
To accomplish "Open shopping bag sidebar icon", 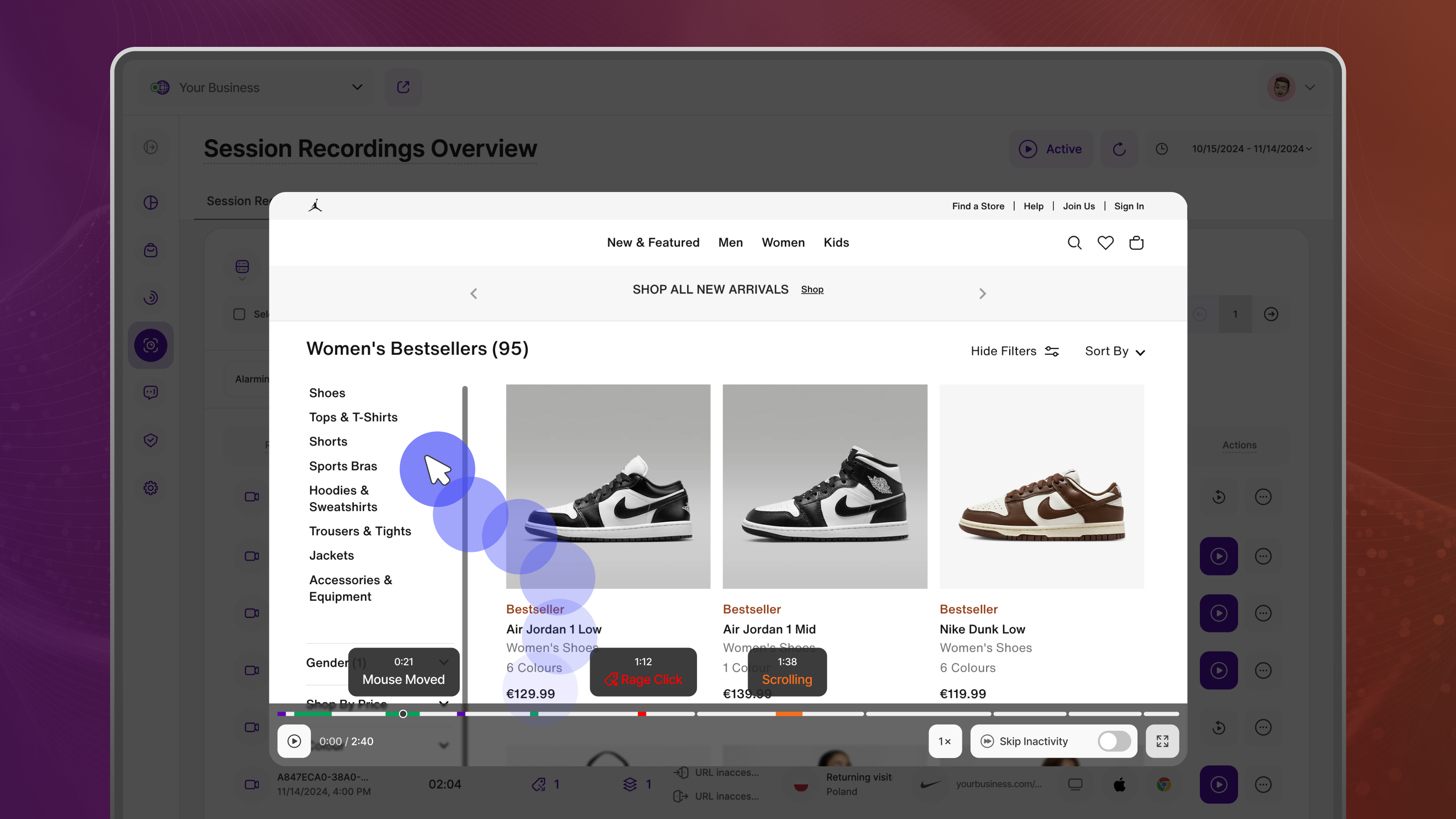I will 150,250.
